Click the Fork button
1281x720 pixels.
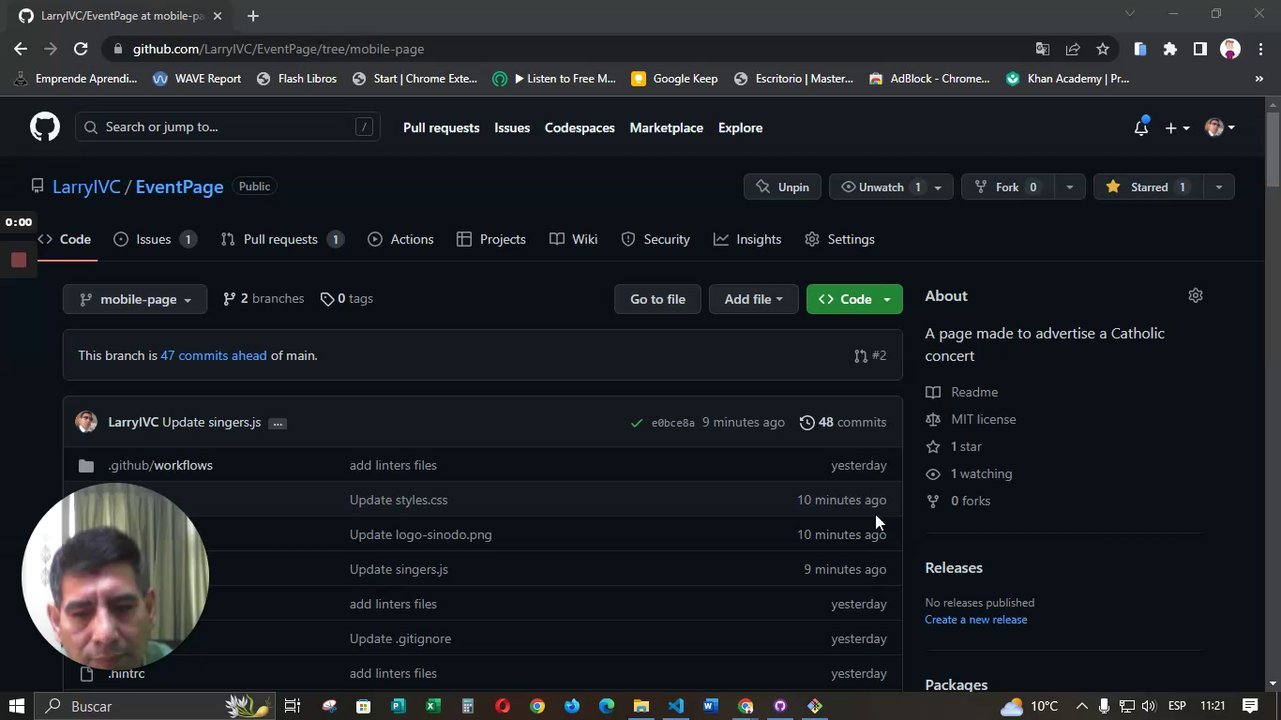tap(1007, 187)
